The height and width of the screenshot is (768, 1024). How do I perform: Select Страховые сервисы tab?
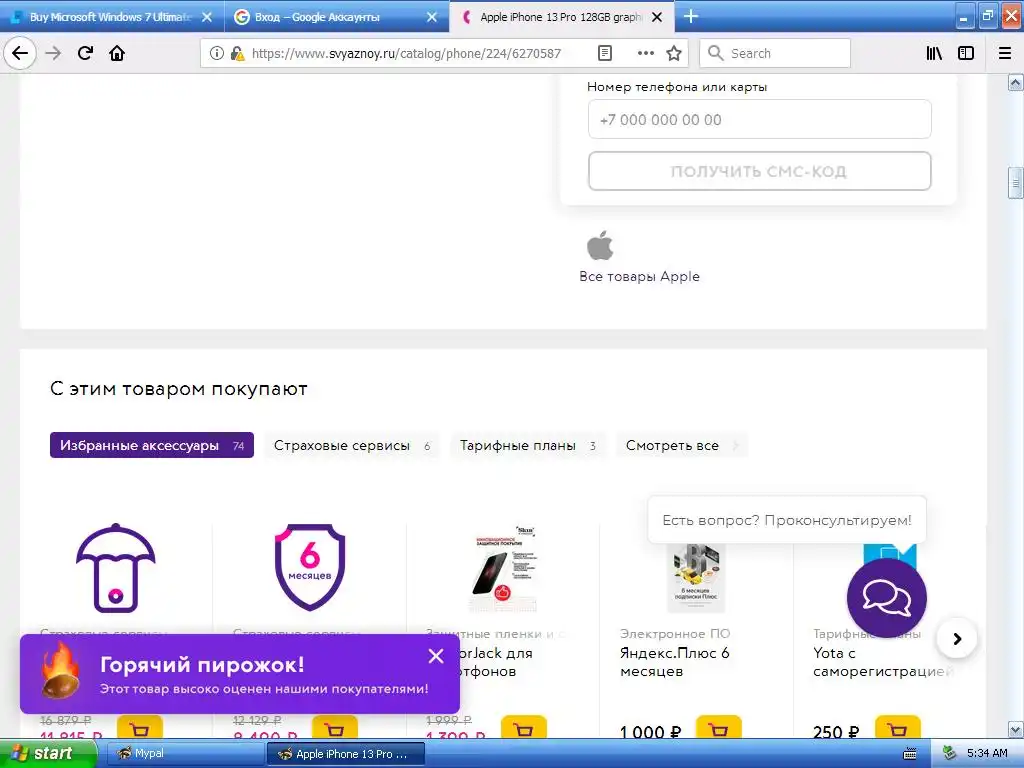pyautogui.click(x=352, y=445)
